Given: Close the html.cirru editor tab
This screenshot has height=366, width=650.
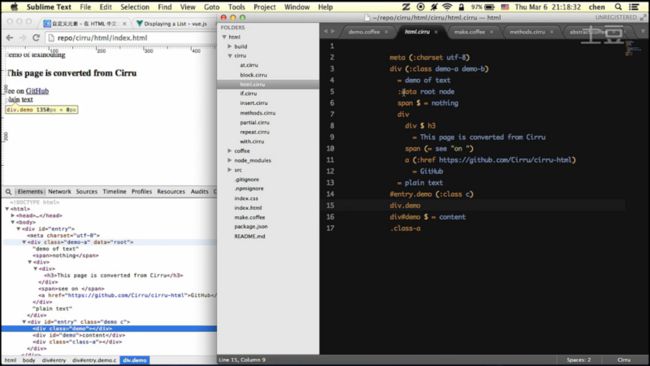Looking at the screenshot, I should (x=436, y=32).
